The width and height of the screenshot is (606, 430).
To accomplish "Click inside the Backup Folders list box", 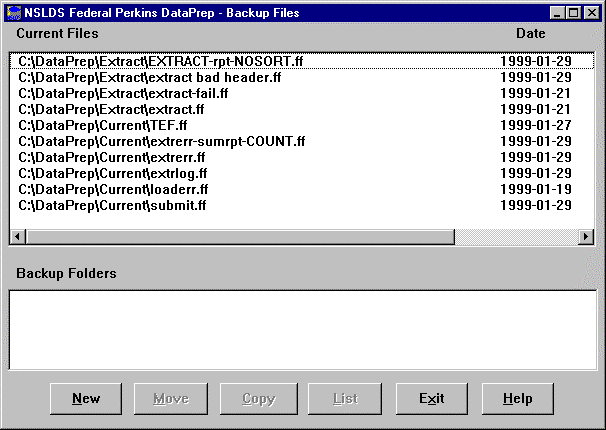I will 303,330.
